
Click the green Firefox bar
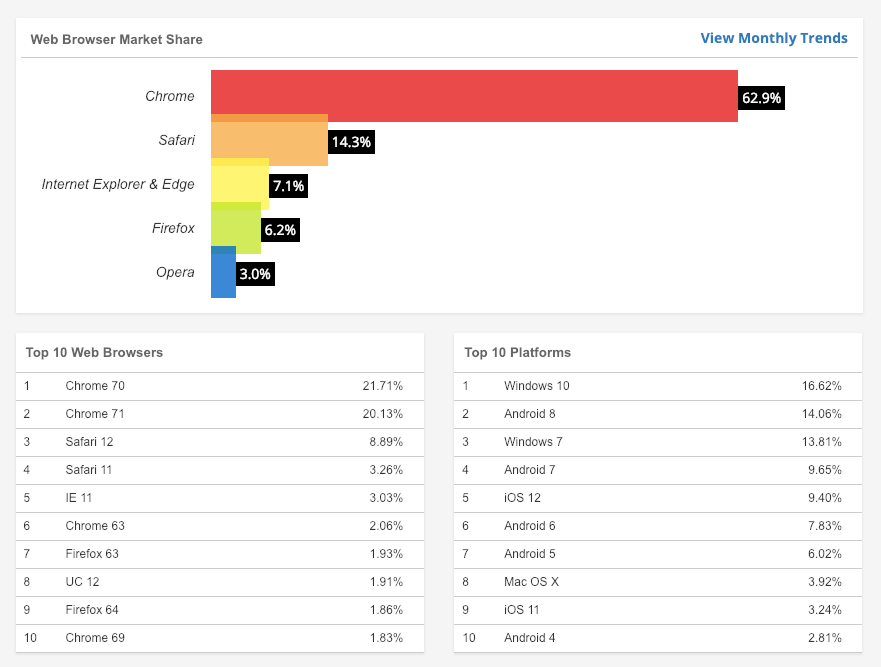pyautogui.click(x=236, y=228)
